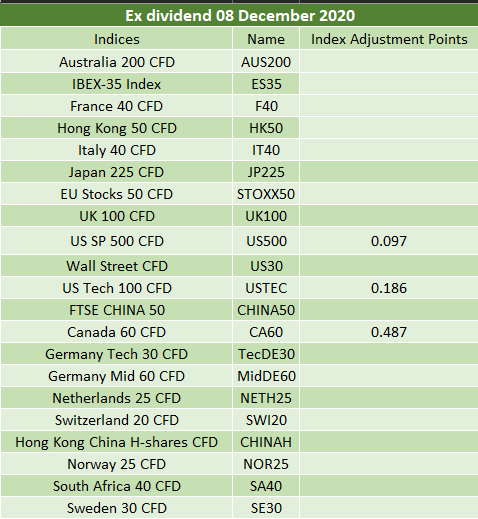Select the Hong Kong China H-shares CFD cell
478x519 pixels.
click(117, 442)
